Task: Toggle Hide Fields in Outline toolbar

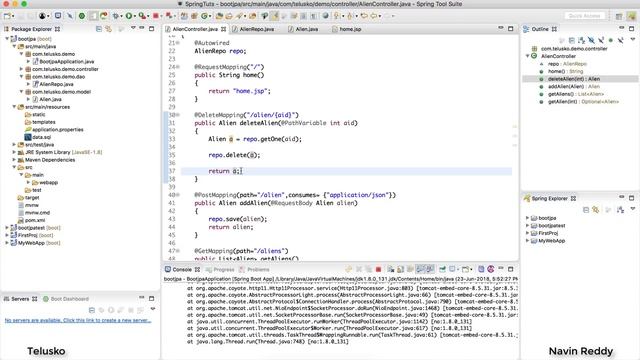Action: click(x=591, y=40)
